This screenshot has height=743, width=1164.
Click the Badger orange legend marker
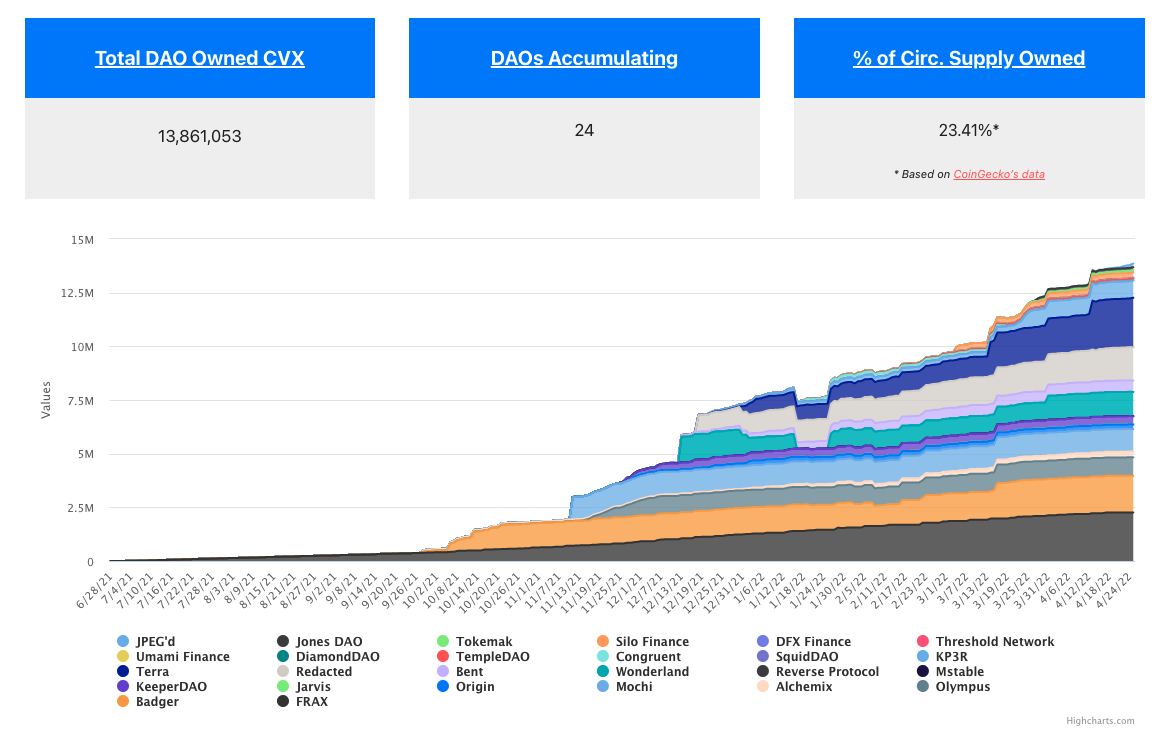pyautogui.click(x=123, y=702)
